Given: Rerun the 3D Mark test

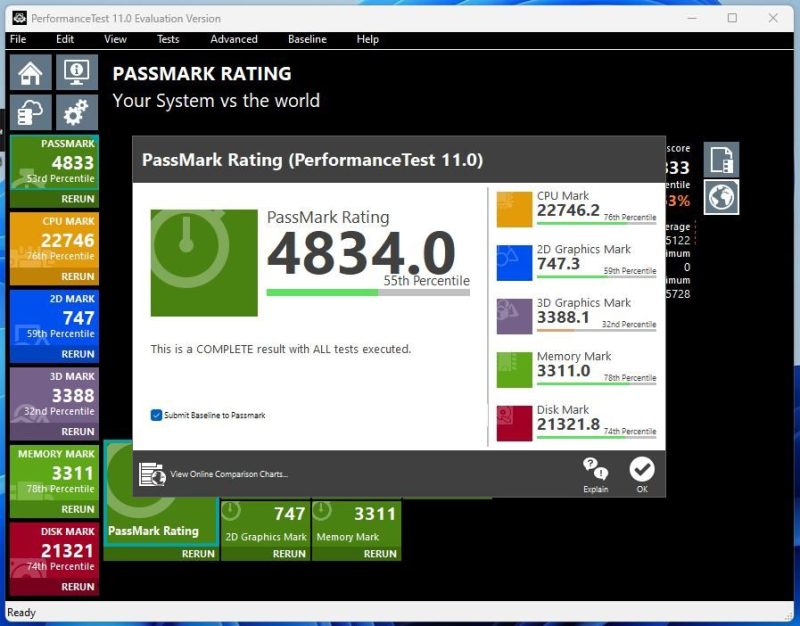Looking at the screenshot, I should click(x=77, y=432).
